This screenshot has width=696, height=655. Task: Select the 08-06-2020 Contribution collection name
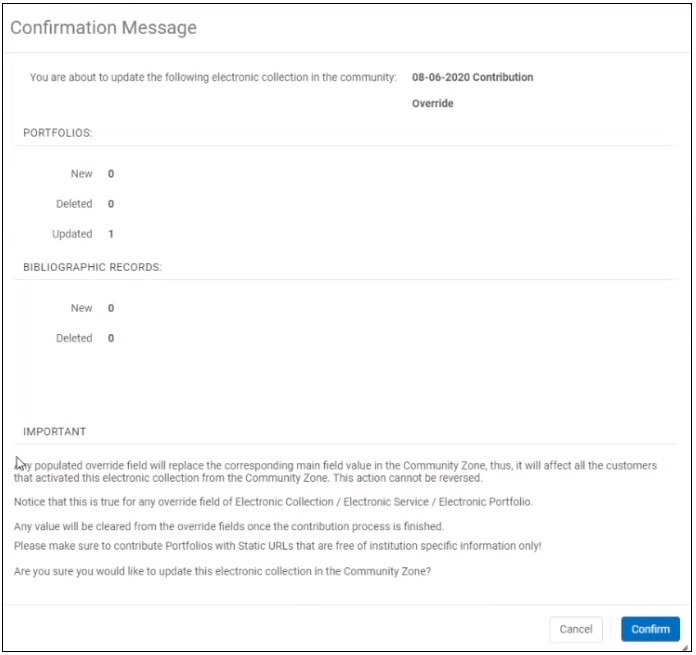(x=472, y=77)
